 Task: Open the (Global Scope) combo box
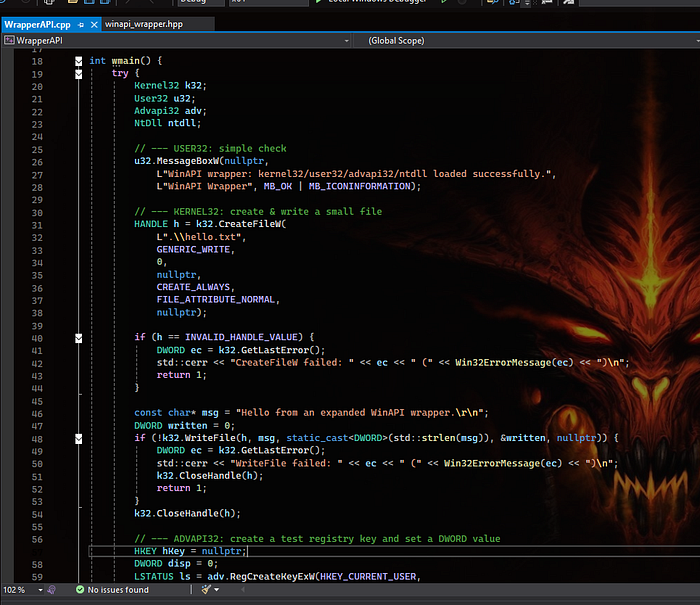pos(527,41)
